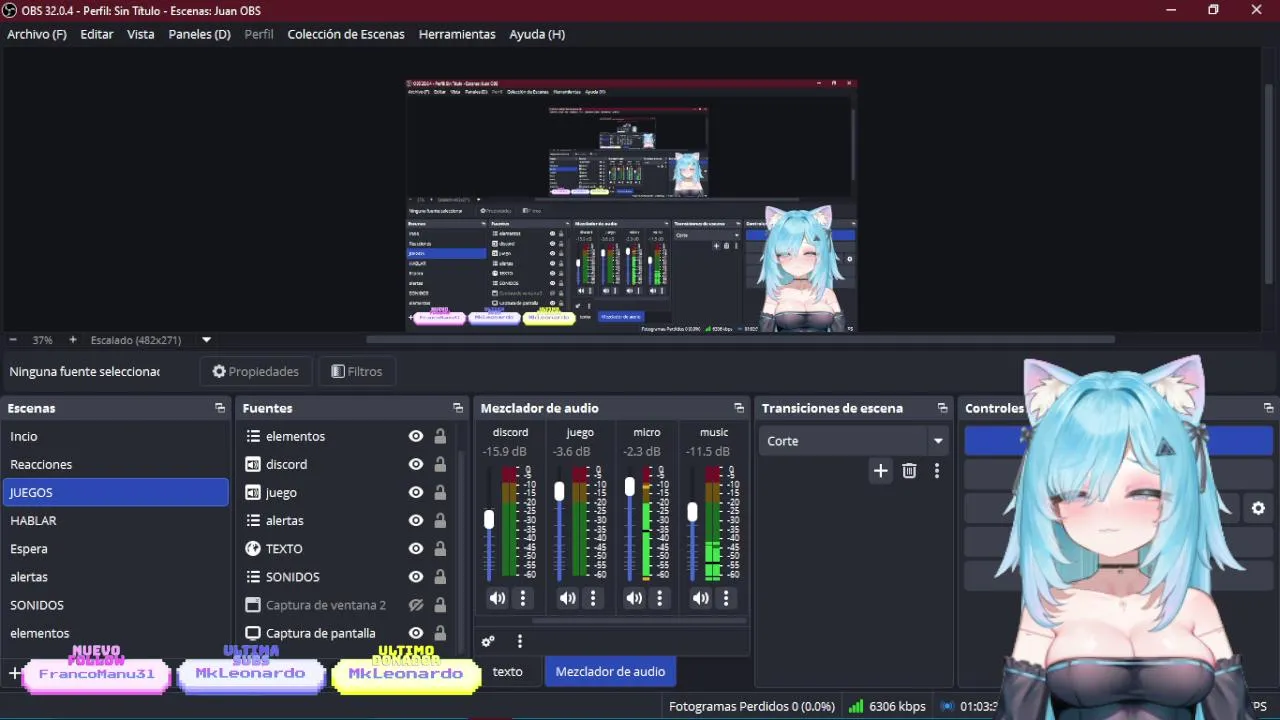The height and width of the screenshot is (720, 1280).
Task: Open the Vista menu
Action: click(x=141, y=34)
